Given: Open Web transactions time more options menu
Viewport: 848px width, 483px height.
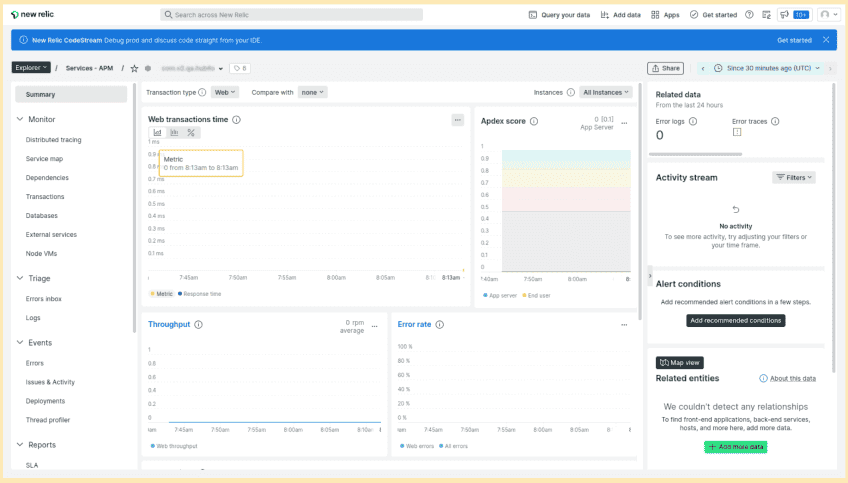Looking at the screenshot, I should [458, 120].
